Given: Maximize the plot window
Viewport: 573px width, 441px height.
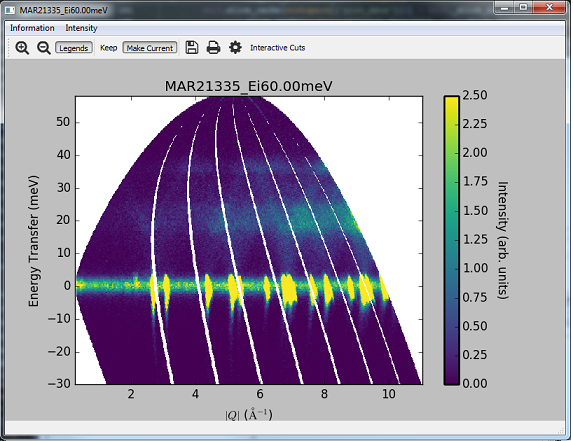Looking at the screenshot, I should tap(524, 7).
